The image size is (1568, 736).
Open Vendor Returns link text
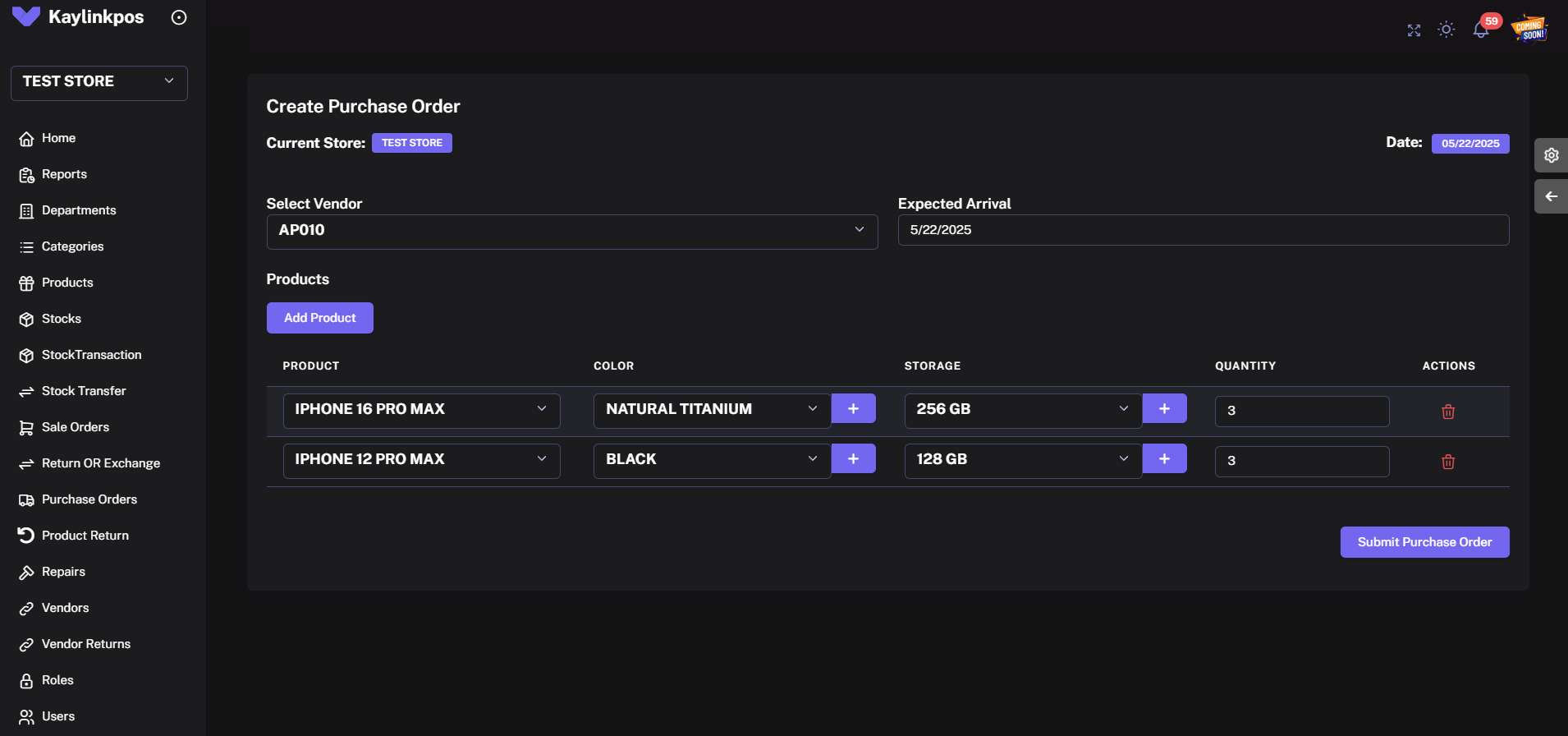click(x=86, y=644)
